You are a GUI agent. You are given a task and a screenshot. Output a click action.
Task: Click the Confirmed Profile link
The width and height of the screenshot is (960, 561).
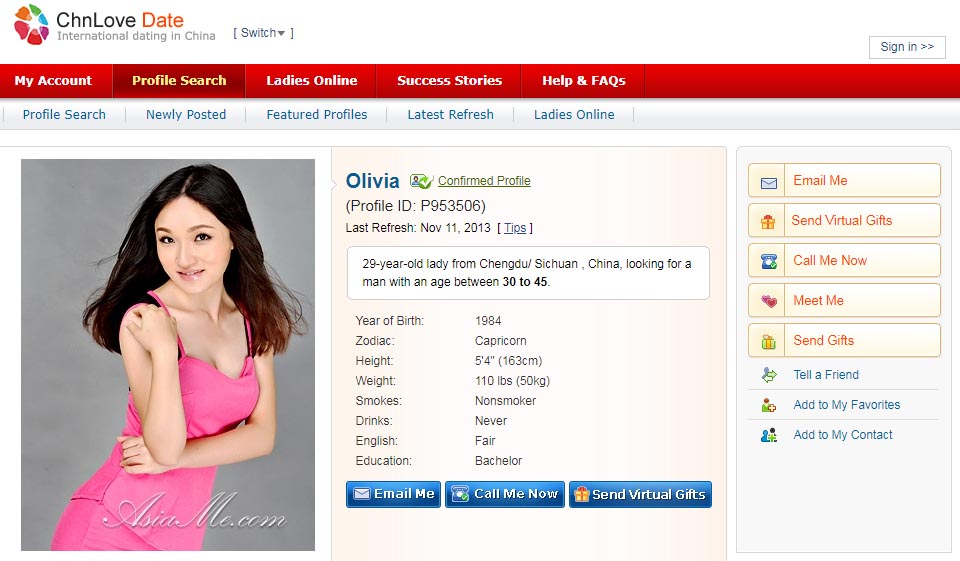tap(484, 181)
